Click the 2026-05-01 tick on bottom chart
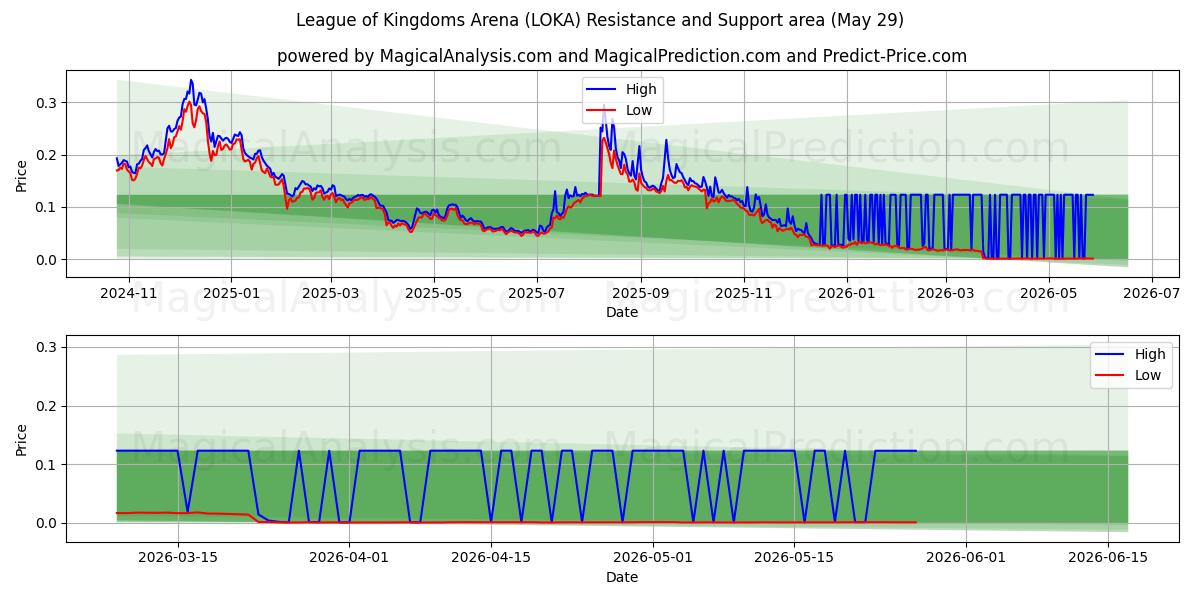This screenshot has height=600, width=1200. pos(653,560)
